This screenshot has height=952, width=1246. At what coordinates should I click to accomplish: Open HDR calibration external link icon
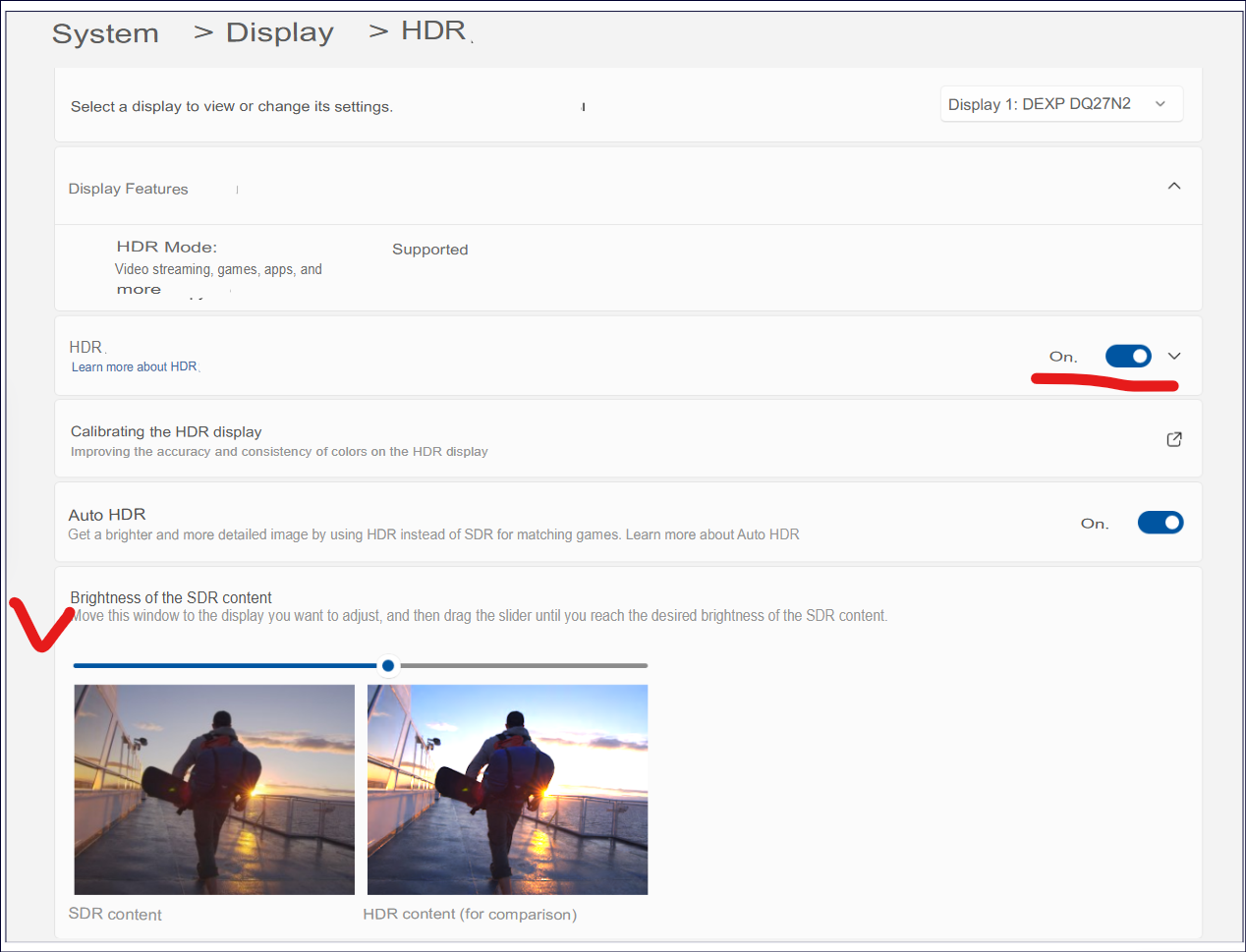pyautogui.click(x=1173, y=439)
